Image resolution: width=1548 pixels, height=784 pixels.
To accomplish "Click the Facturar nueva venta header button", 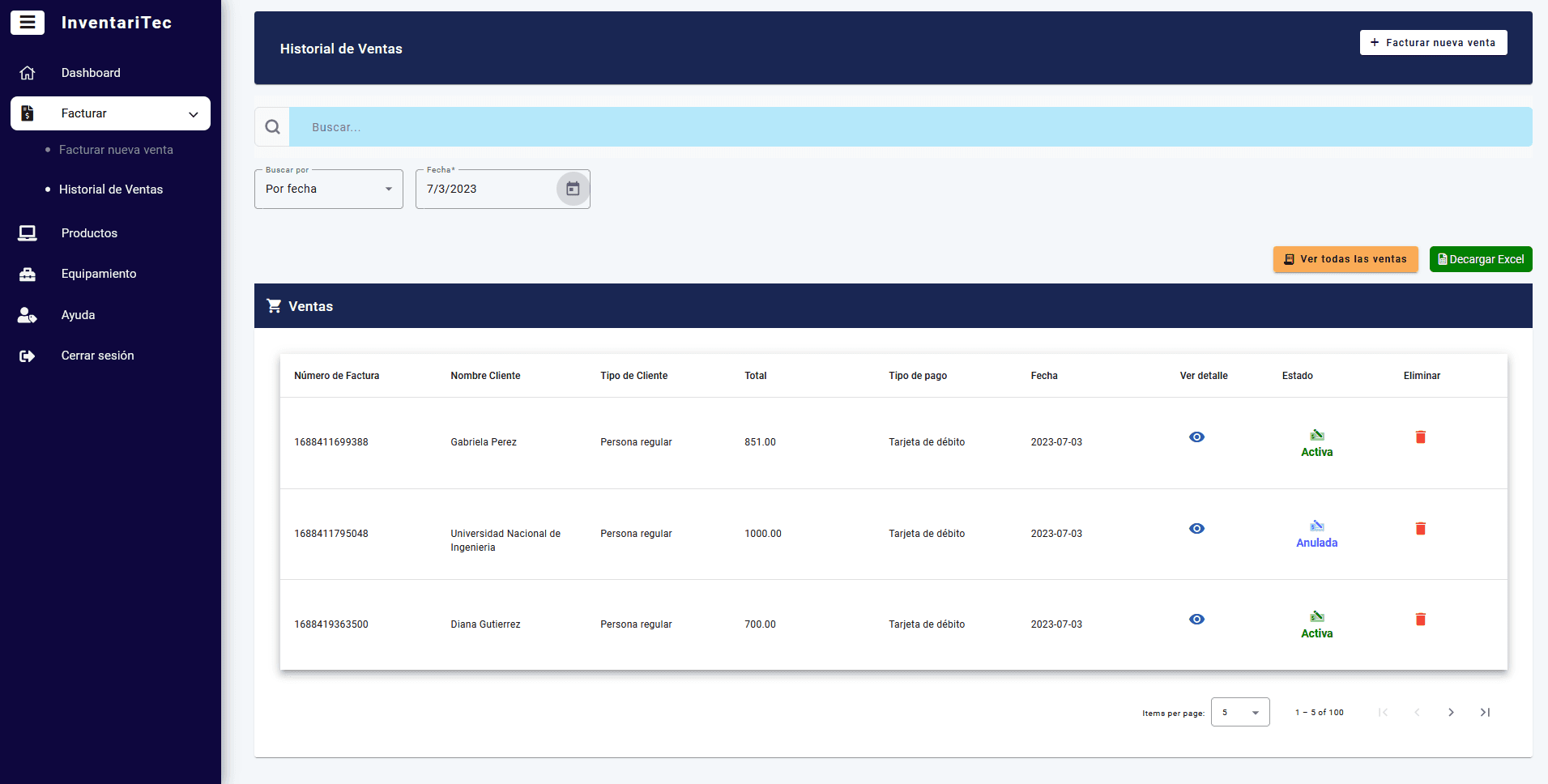I will [x=1432, y=43].
